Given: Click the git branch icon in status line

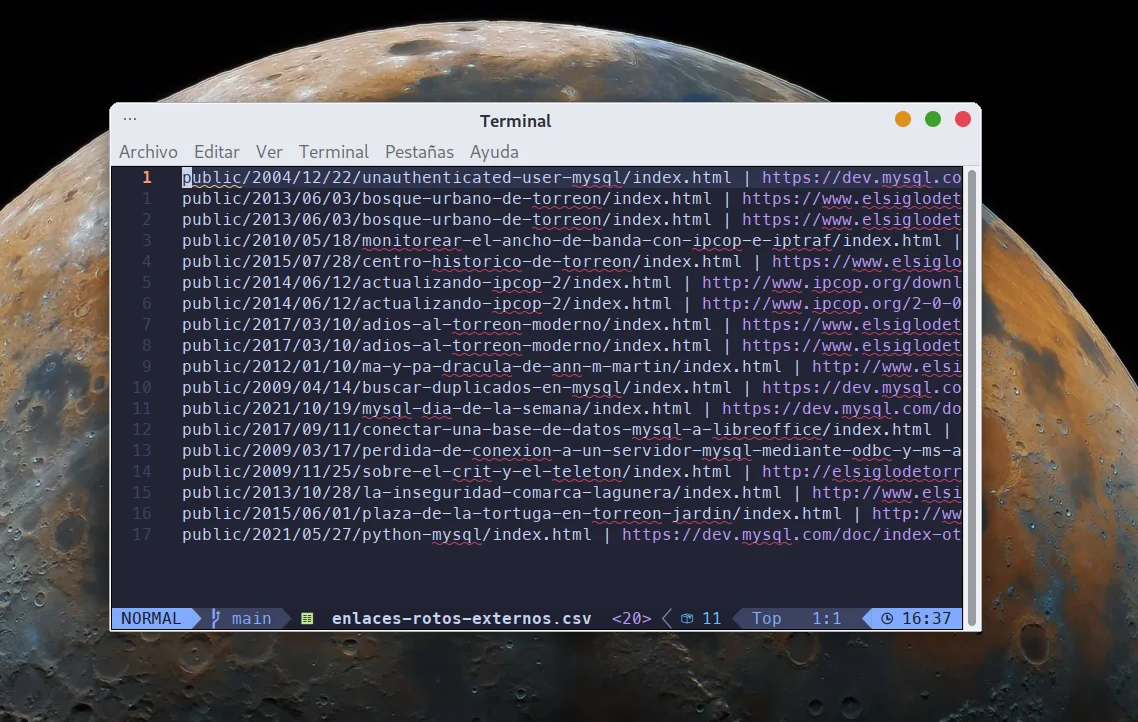Looking at the screenshot, I should click(x=216, y=618).
